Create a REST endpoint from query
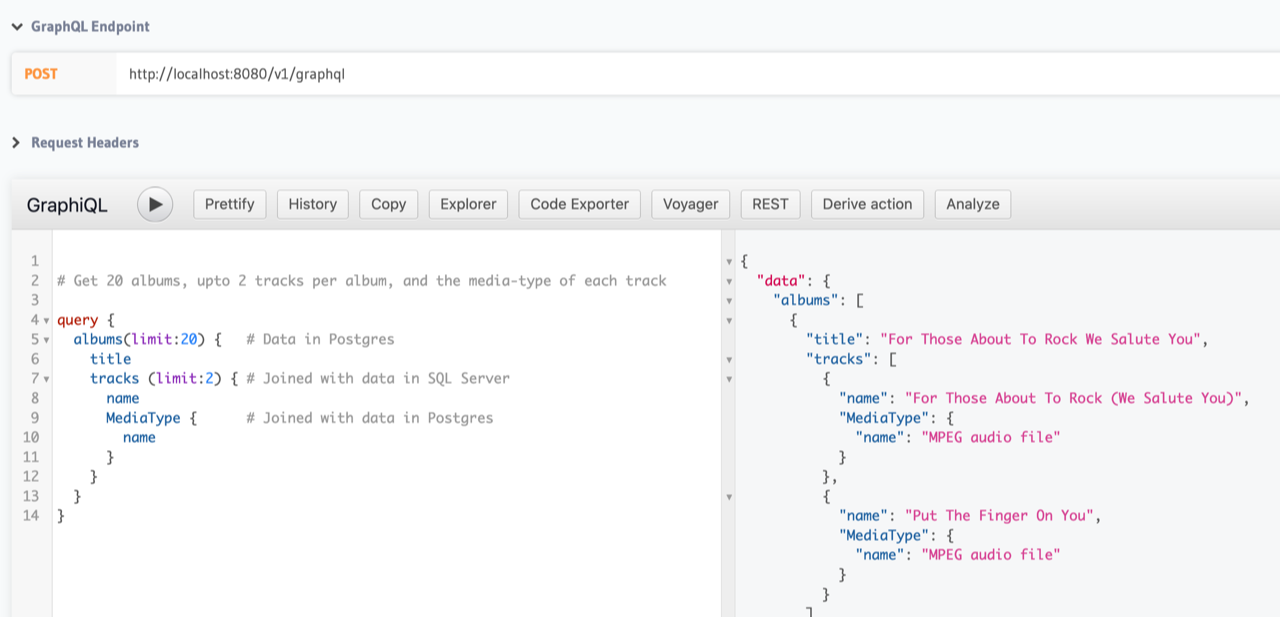The width and height of the screenshot is (1280, 617). (x=770, y=204)
